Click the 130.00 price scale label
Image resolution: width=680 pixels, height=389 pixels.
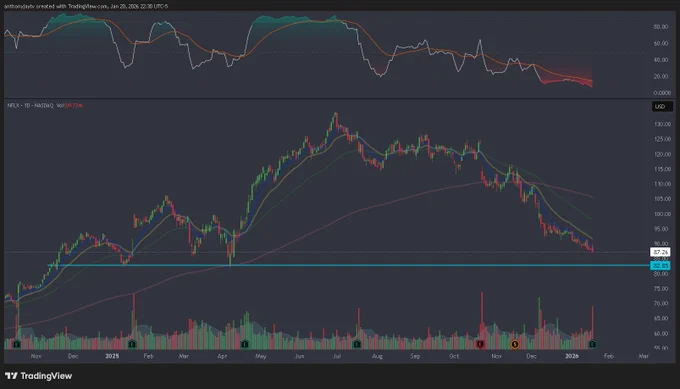(x=662, y=124)
